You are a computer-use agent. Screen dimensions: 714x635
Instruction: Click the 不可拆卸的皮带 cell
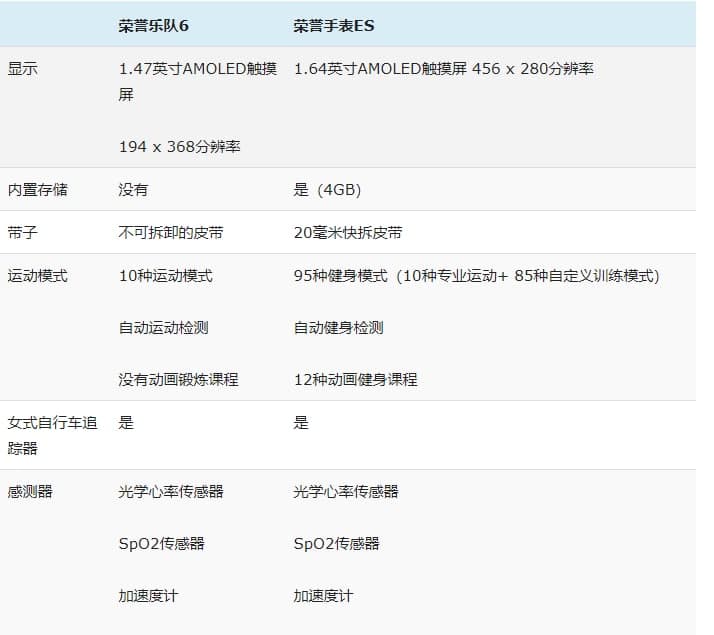click(x=171, y=232)
